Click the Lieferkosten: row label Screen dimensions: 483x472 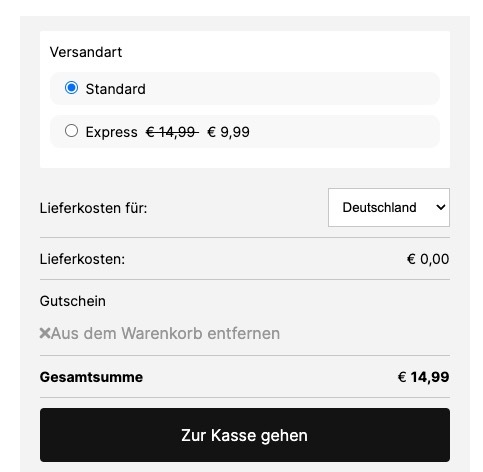[x=82, y=259]
